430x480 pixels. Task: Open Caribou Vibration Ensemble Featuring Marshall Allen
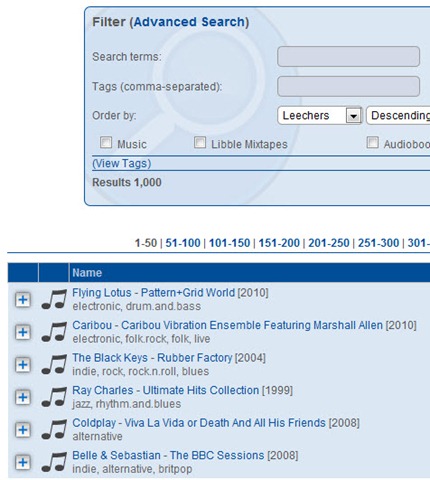pyautogui.click(x=252, y=325)
